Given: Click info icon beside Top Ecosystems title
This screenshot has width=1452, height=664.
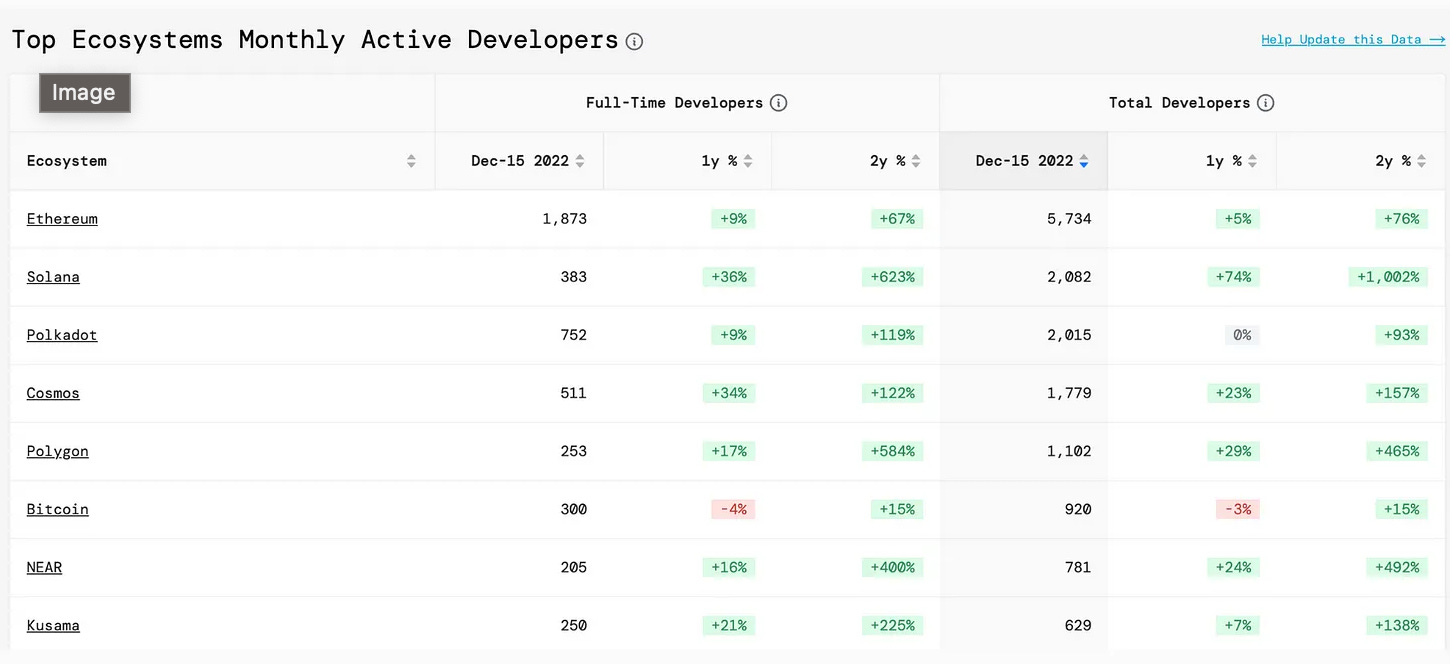Looking at the screenshot, I should click(x=634, y=41).
